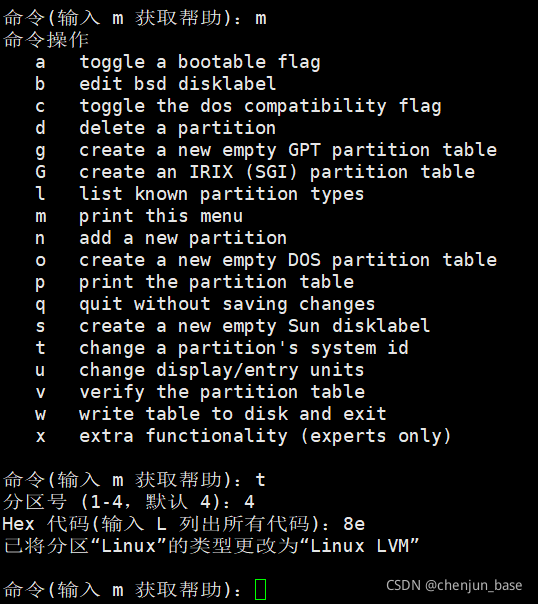Image resolution: width=538 pixels, height=604 pixels.
Task: Click the 'toggle a bootable flag' line
Action: 199,62
